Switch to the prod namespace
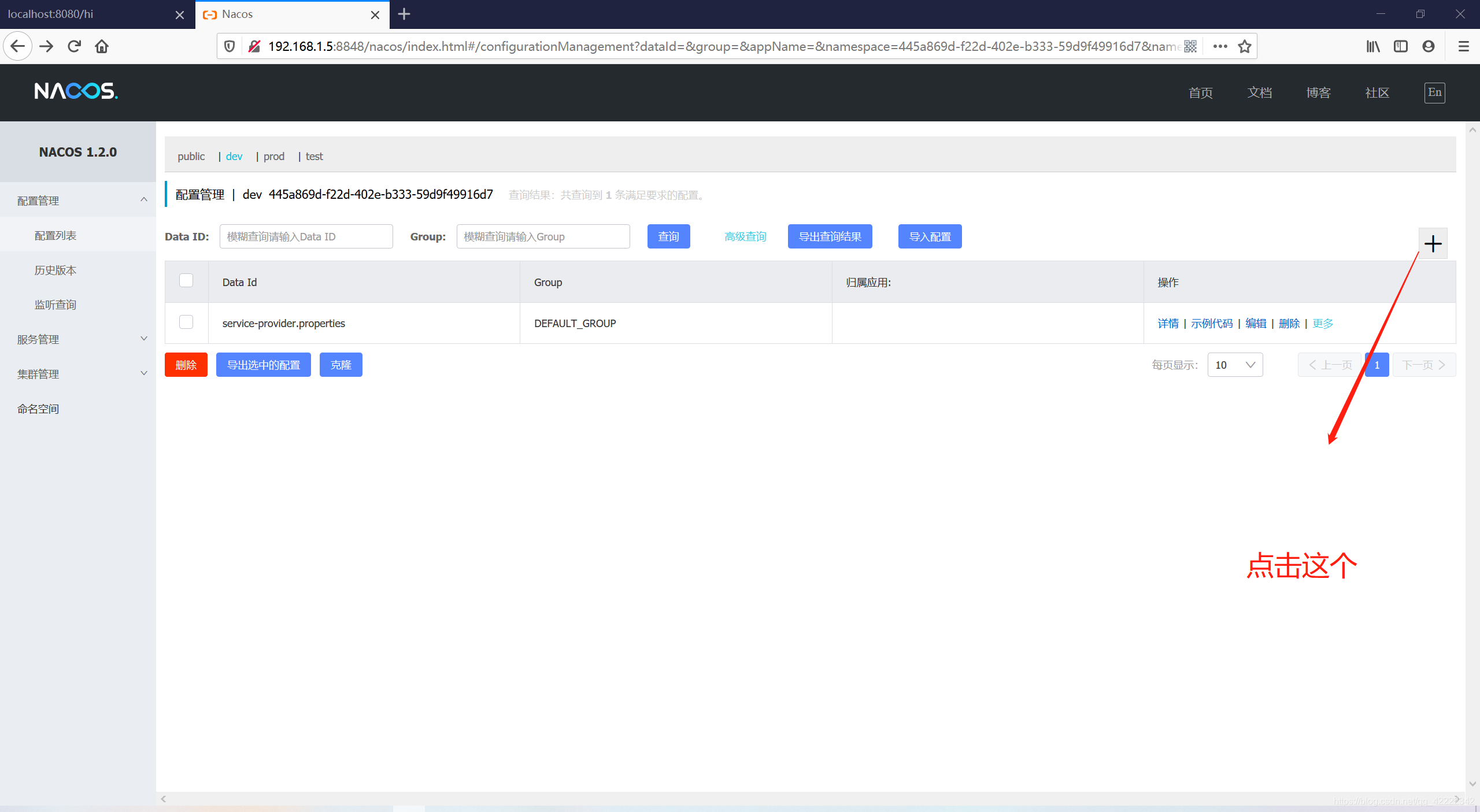 [x=274, y=156]
